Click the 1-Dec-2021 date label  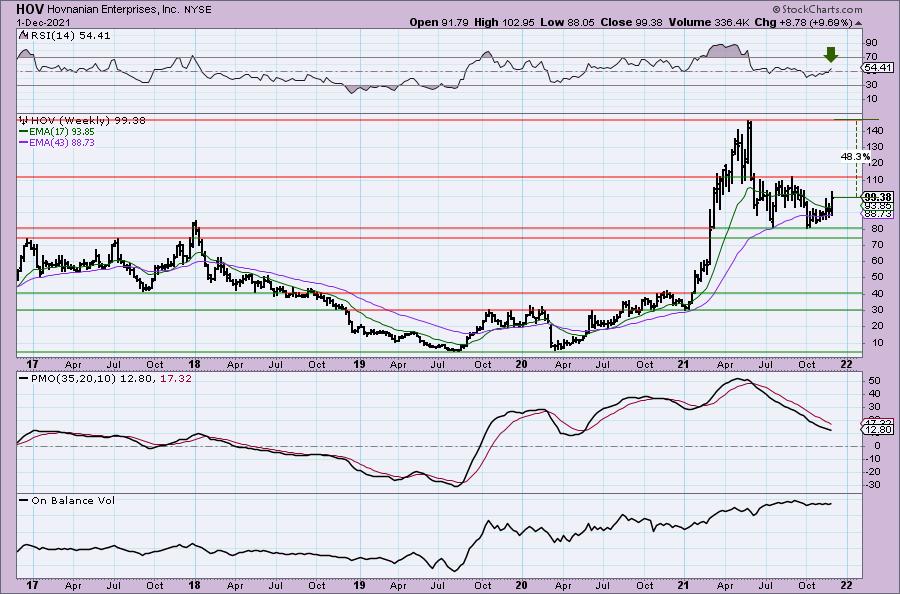(44, 22)
